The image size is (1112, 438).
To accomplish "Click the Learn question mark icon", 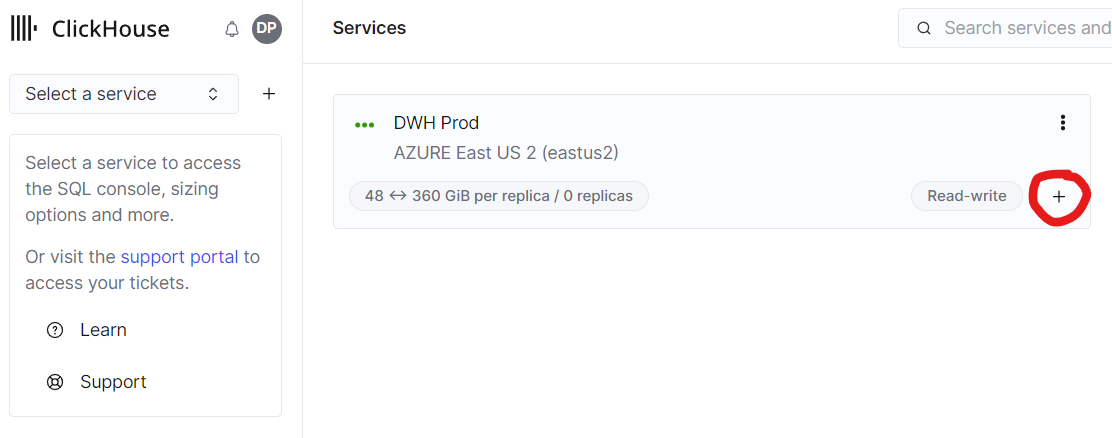I will click(x=55, y=330).
